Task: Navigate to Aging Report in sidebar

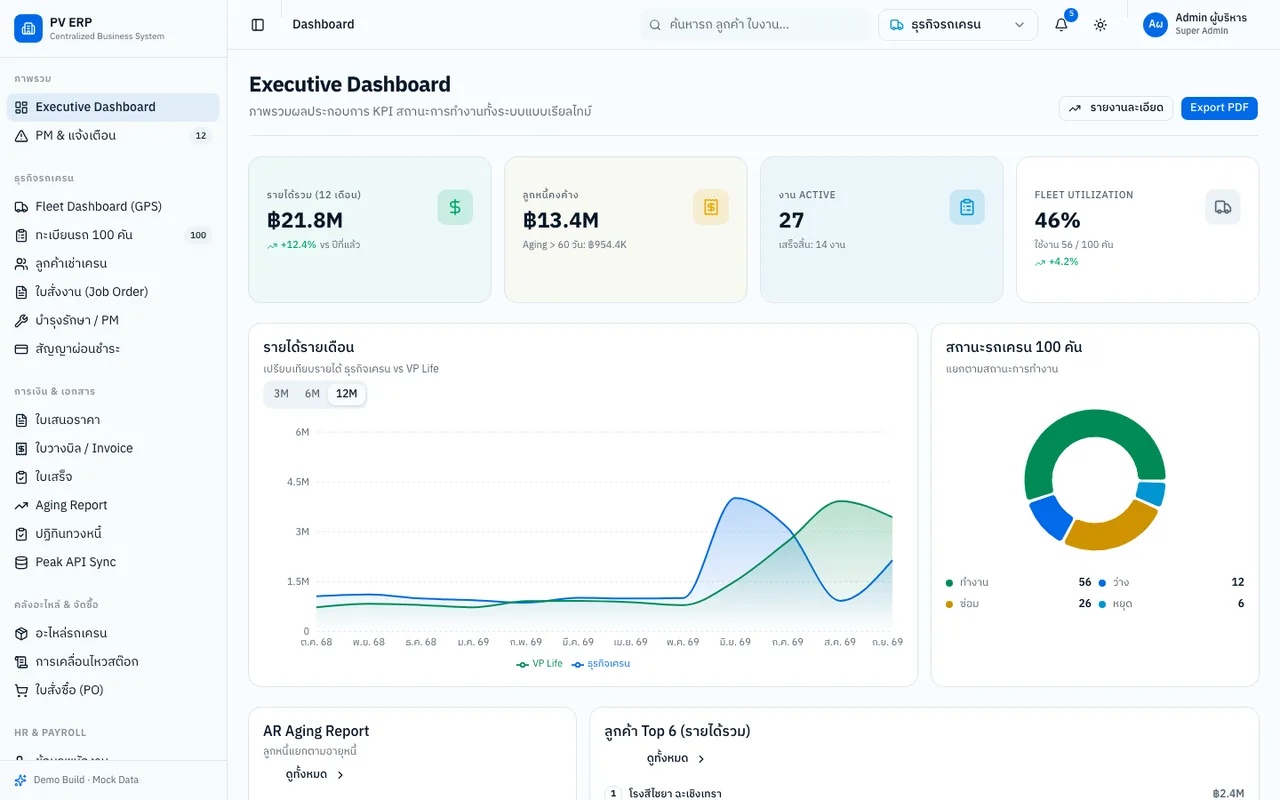Action: 113,506
